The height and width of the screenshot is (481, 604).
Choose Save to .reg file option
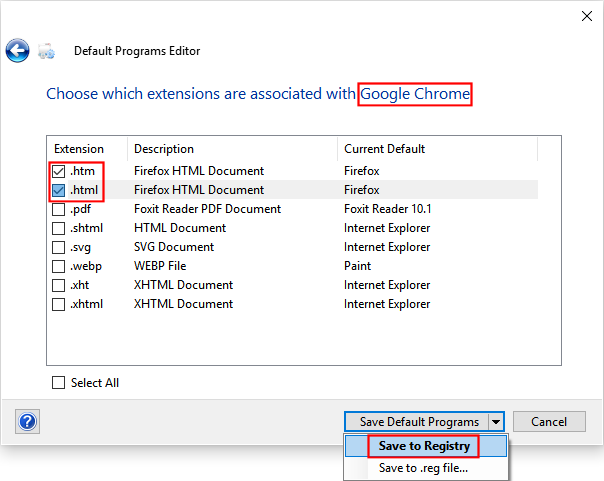click(423, 467)
